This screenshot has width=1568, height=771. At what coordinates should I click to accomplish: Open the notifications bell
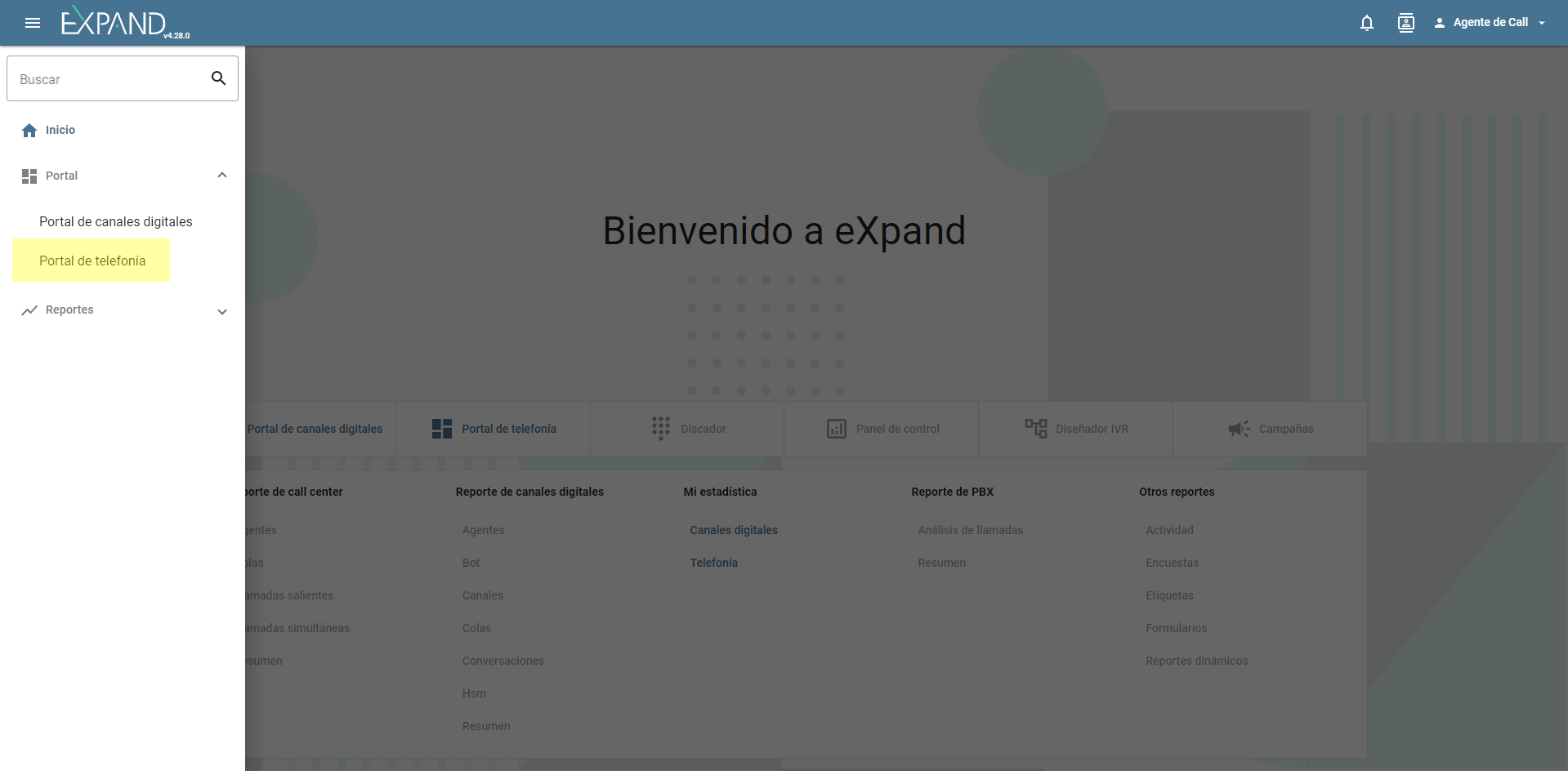(1367, 23)
